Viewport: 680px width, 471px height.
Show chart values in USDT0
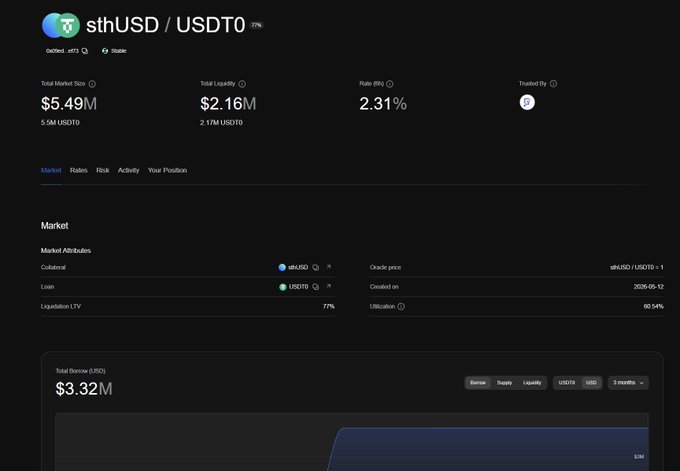coord(567,383)
